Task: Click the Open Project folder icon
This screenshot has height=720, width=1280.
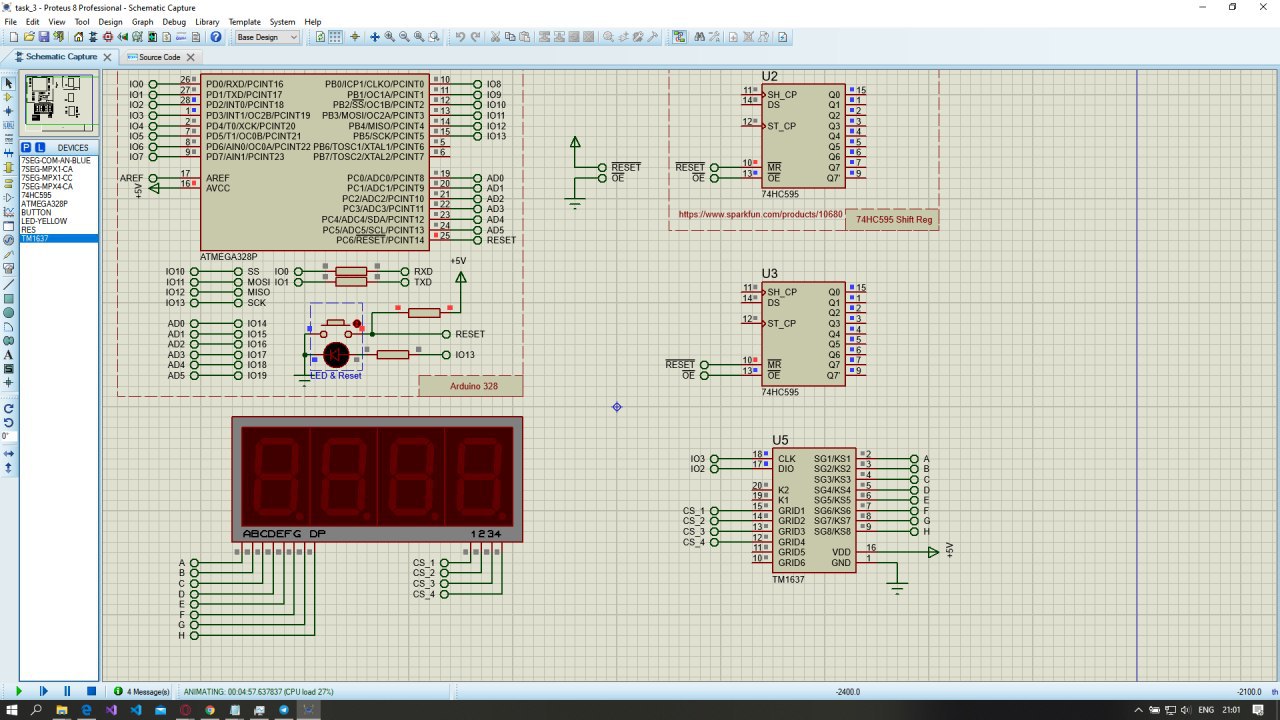Action: (29, 37)
